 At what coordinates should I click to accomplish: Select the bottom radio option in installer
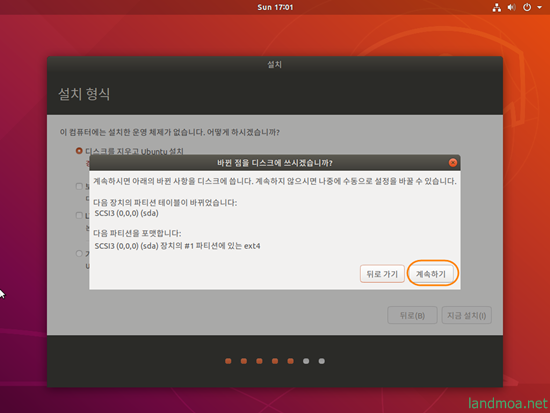[x=79, y=253]
